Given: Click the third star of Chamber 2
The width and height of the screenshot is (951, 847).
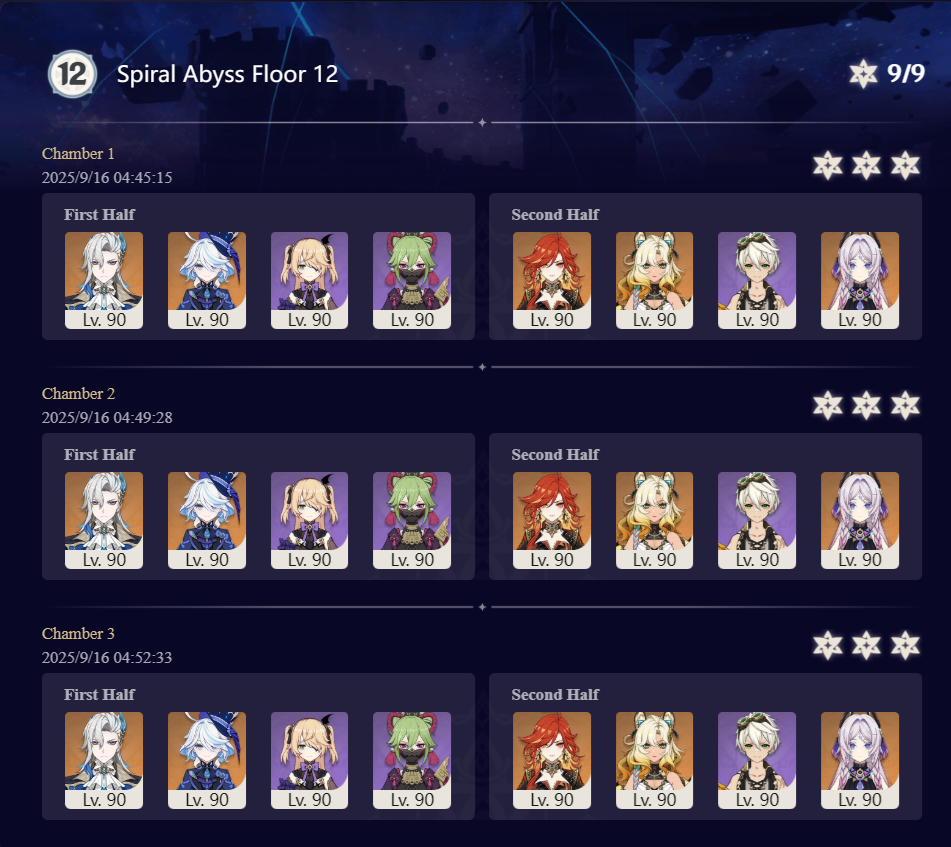Looking at the screenshot, I should [906, 406].
